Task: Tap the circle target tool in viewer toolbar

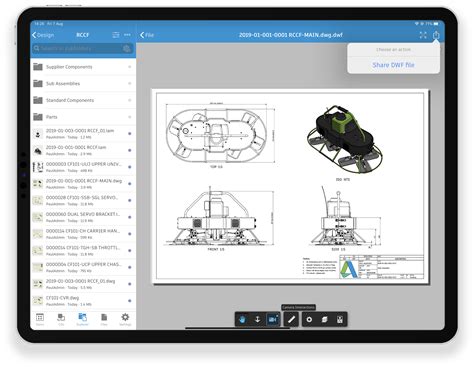Action: pos(309,319)
